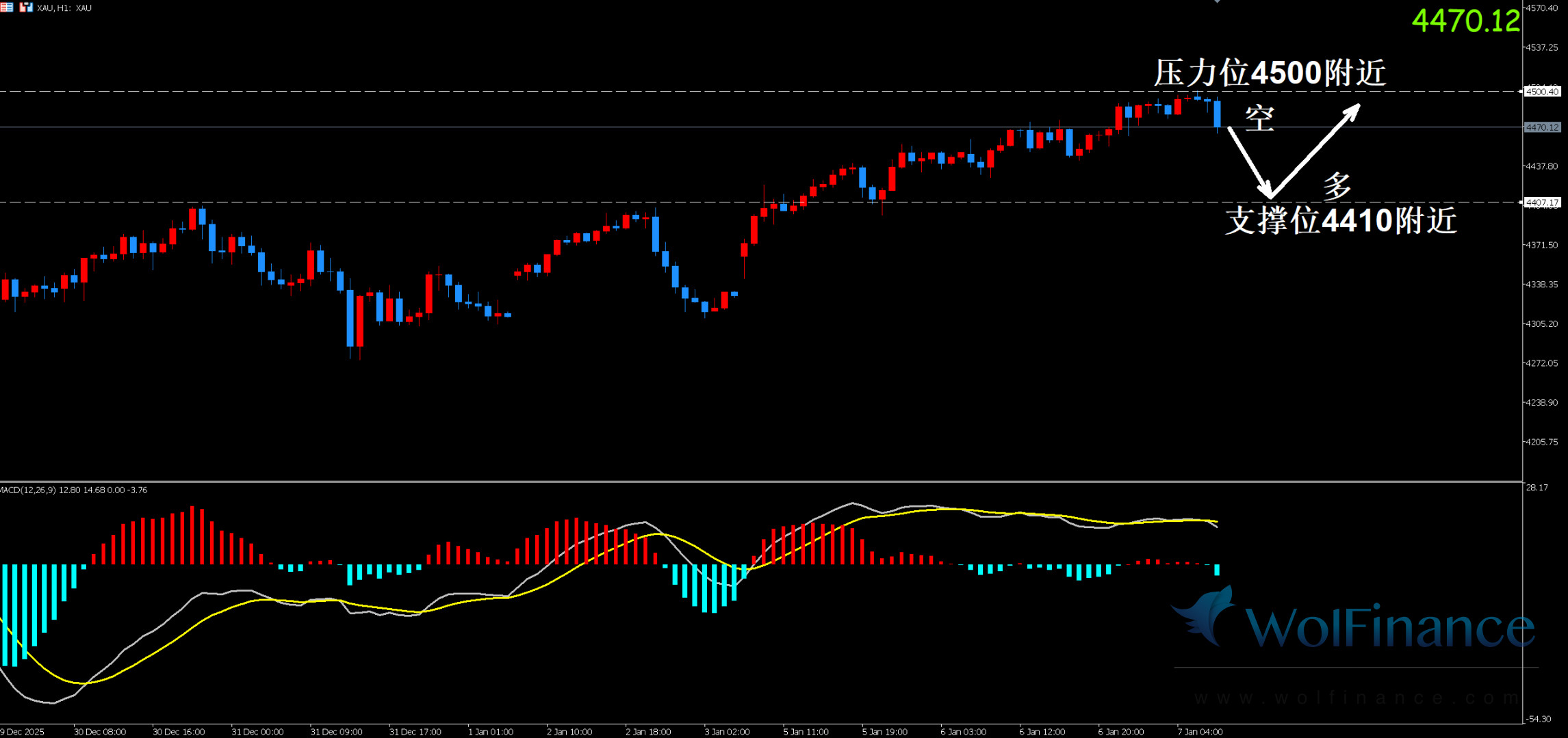
Task: Select the 4407.17 support price tag
Action: (1542, 202)
